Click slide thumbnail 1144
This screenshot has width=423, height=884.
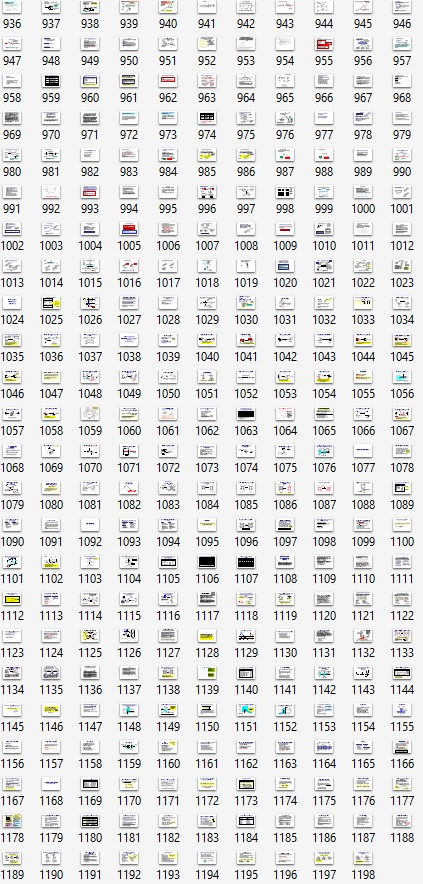click(x=402, y=673)
